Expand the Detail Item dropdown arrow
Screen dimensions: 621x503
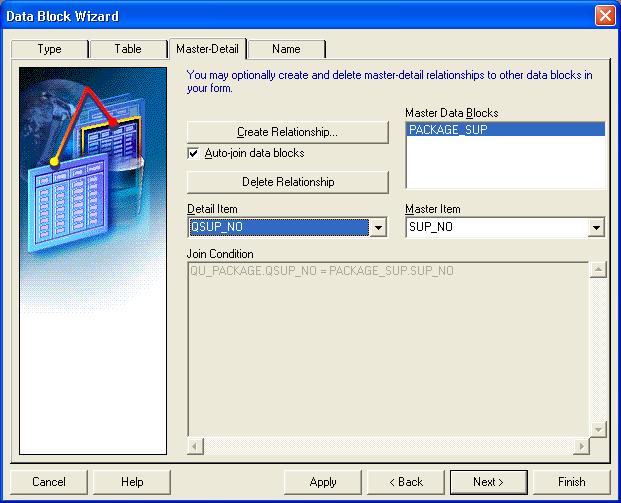[x=378, y=228]
